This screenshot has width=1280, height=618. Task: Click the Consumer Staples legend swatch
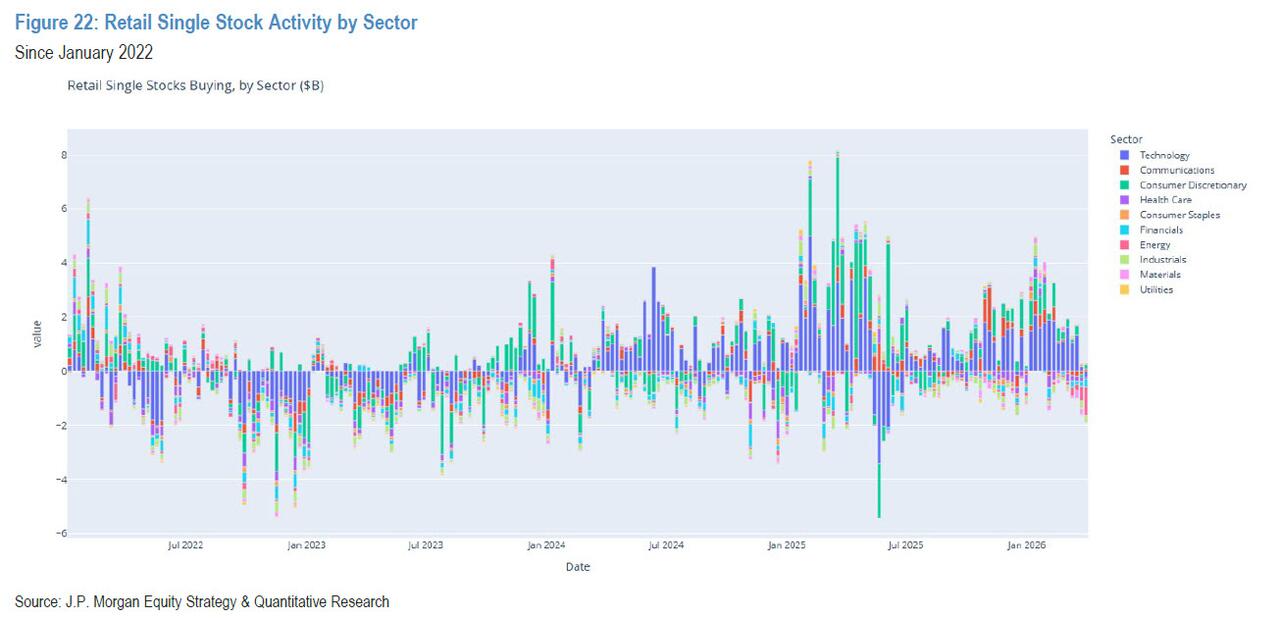coord(1124,215)
